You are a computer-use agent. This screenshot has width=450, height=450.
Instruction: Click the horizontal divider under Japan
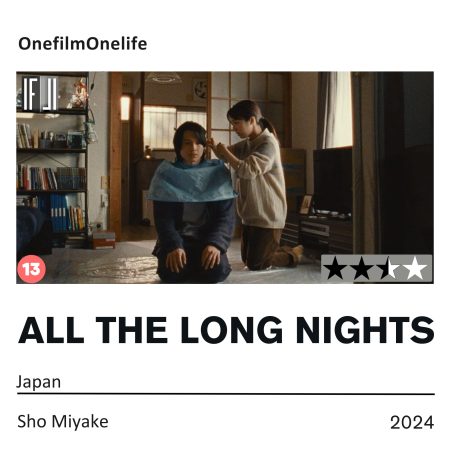coord(226,394)
